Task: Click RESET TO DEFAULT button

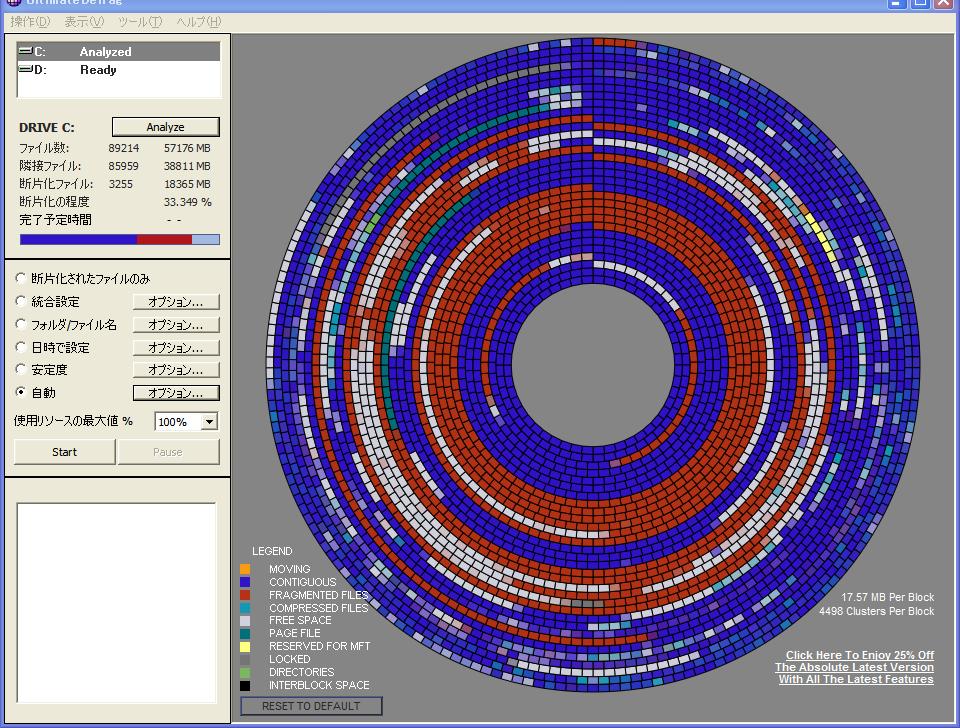Action: coord(311,706)
